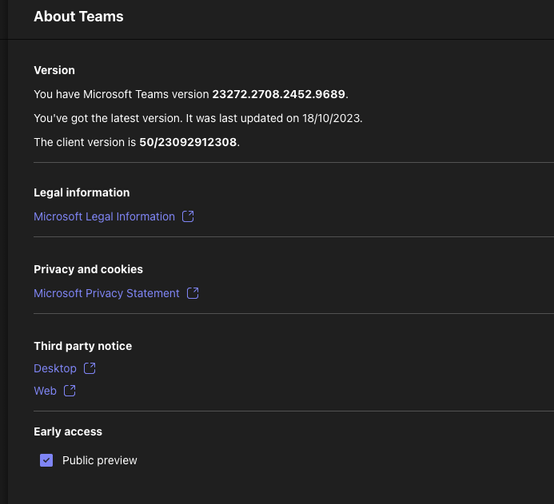Click the Public preview label
This screenshot has width=554, height=504.
click(x=100, y=460)
